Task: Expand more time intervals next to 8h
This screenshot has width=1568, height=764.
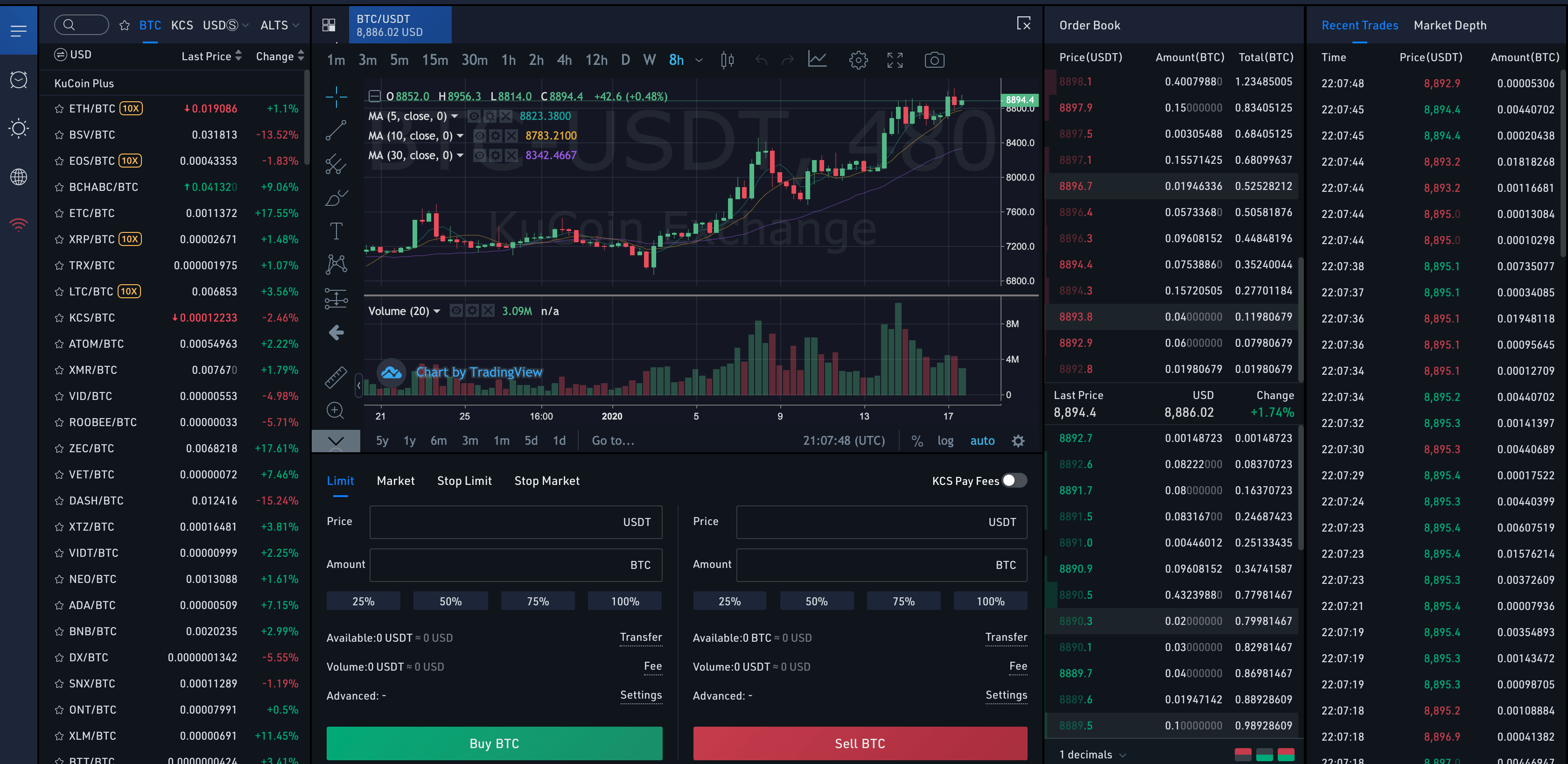Action: pos(699,60)
